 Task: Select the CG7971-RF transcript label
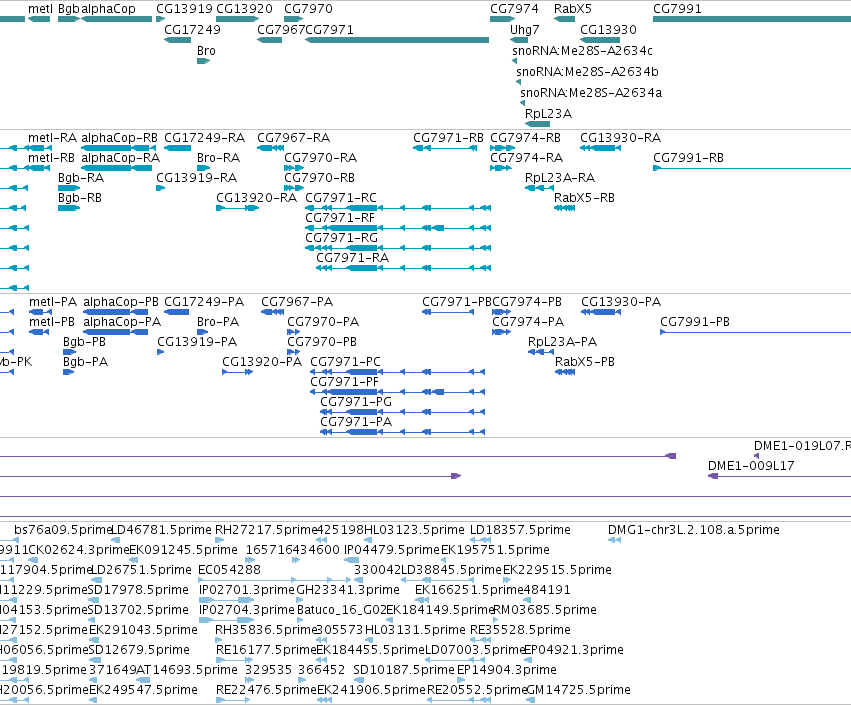tap(340, 218)
